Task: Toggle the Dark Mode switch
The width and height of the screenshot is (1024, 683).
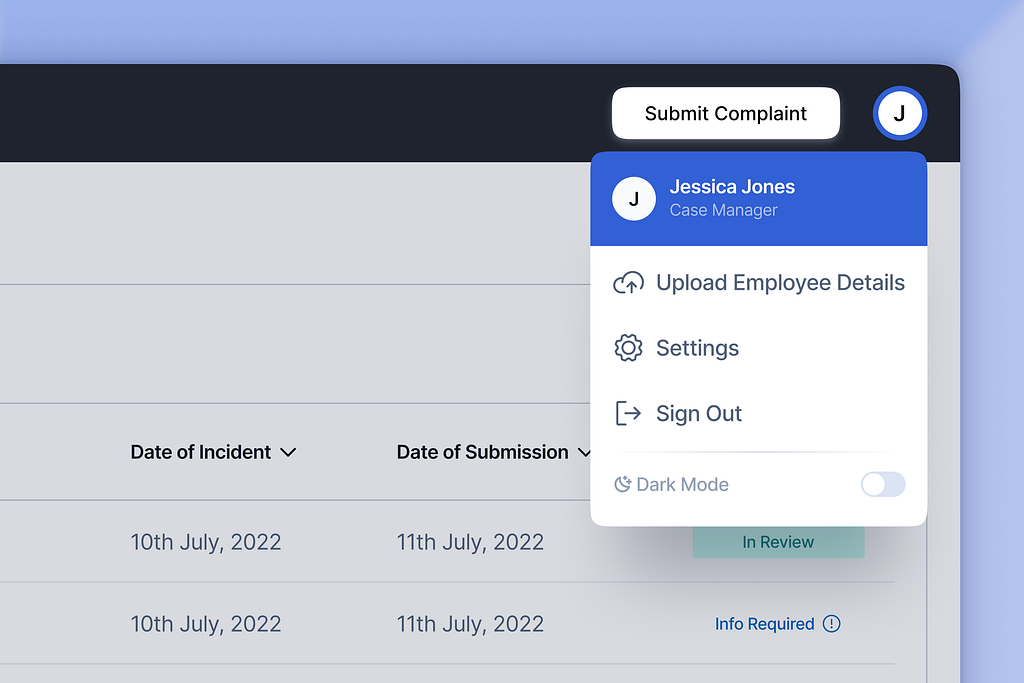Action: click(x=883, y=484)
